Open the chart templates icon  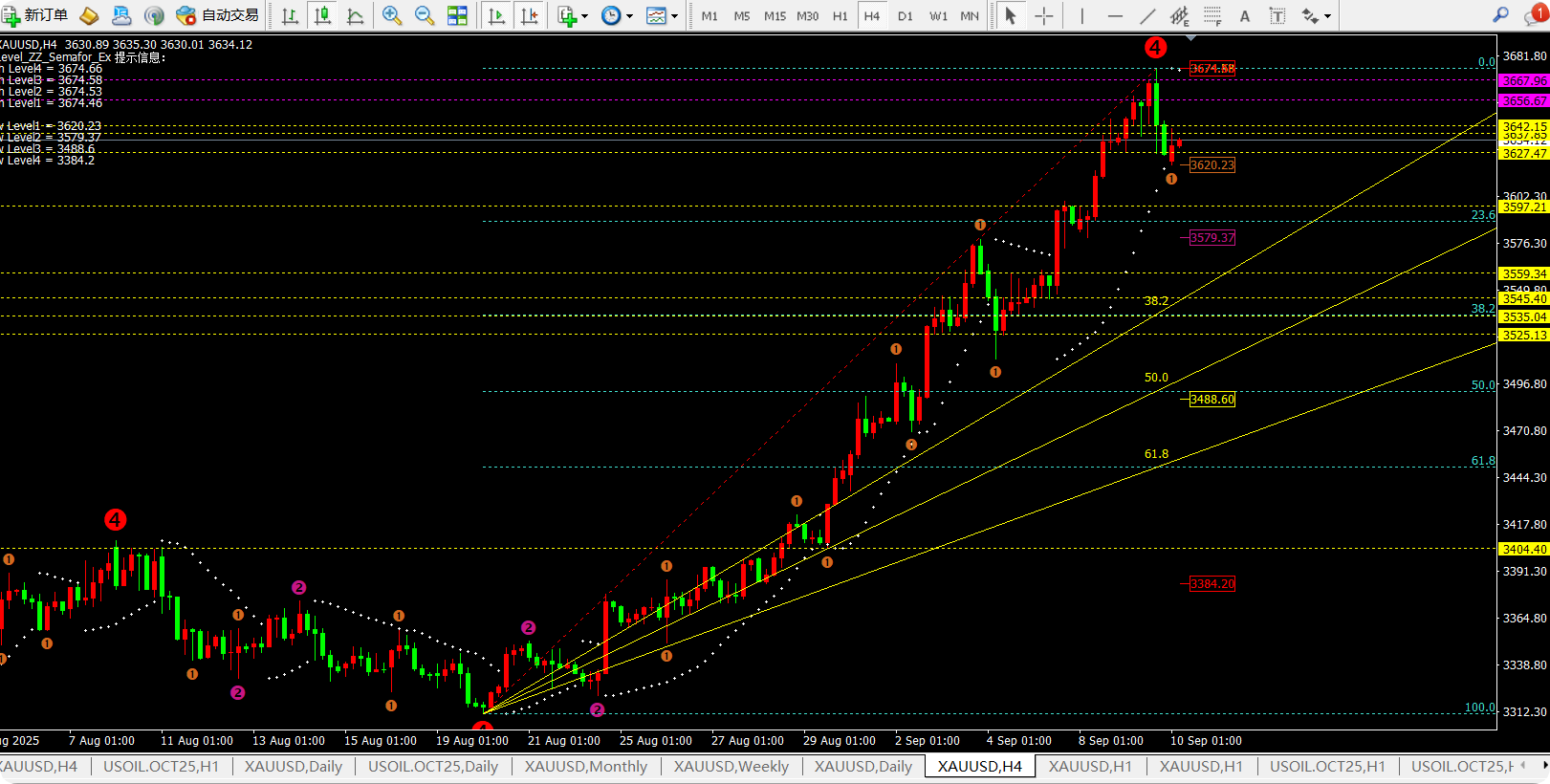pyautogui.click(x=656, y=15)
